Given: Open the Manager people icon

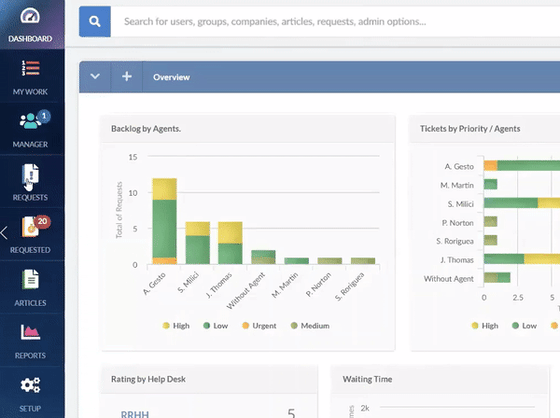Looking at the screenshot, I should [30, 121].
